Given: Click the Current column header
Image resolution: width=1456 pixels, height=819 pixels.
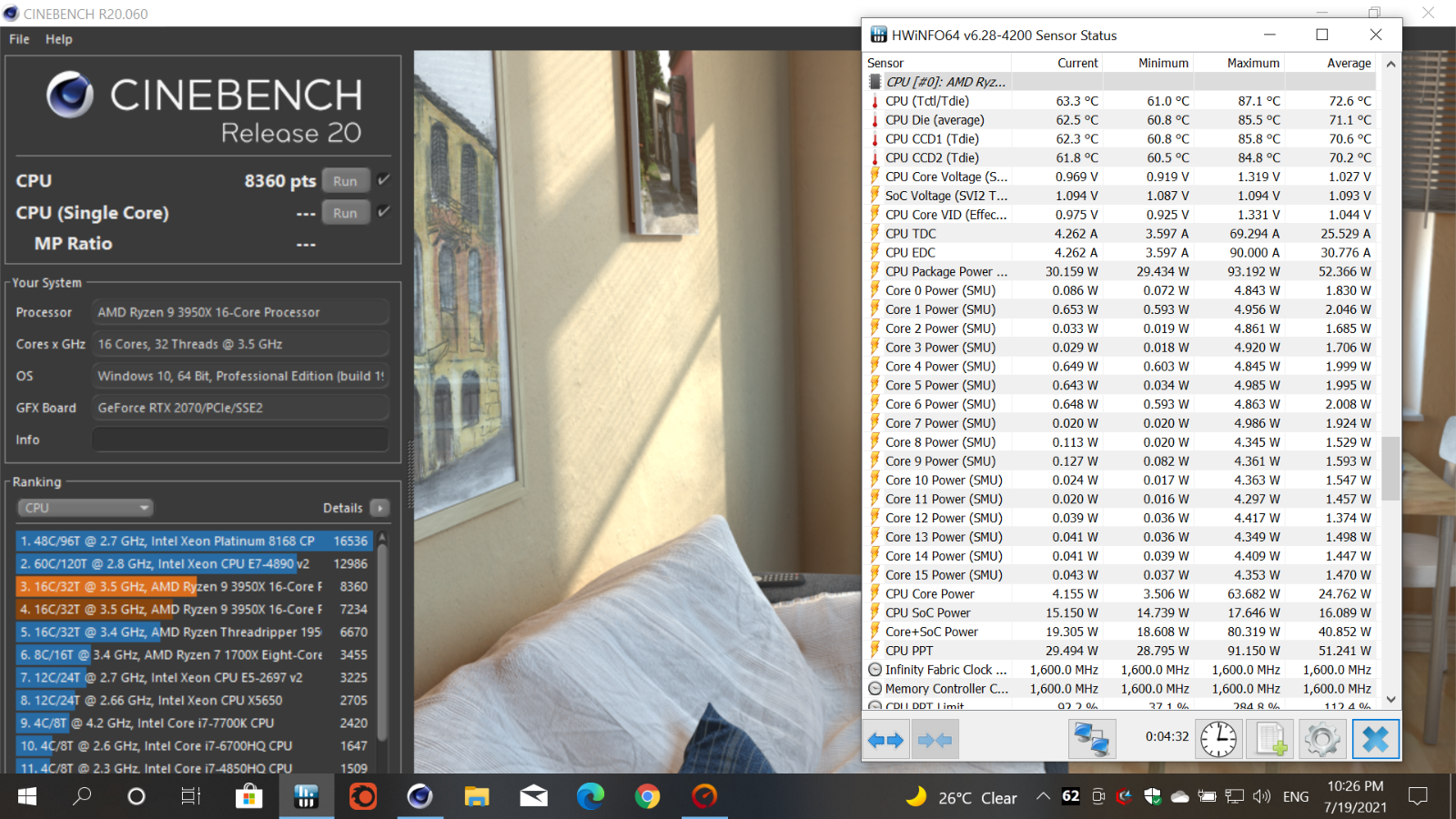Looking at the screenshot, I should 1057,63.
